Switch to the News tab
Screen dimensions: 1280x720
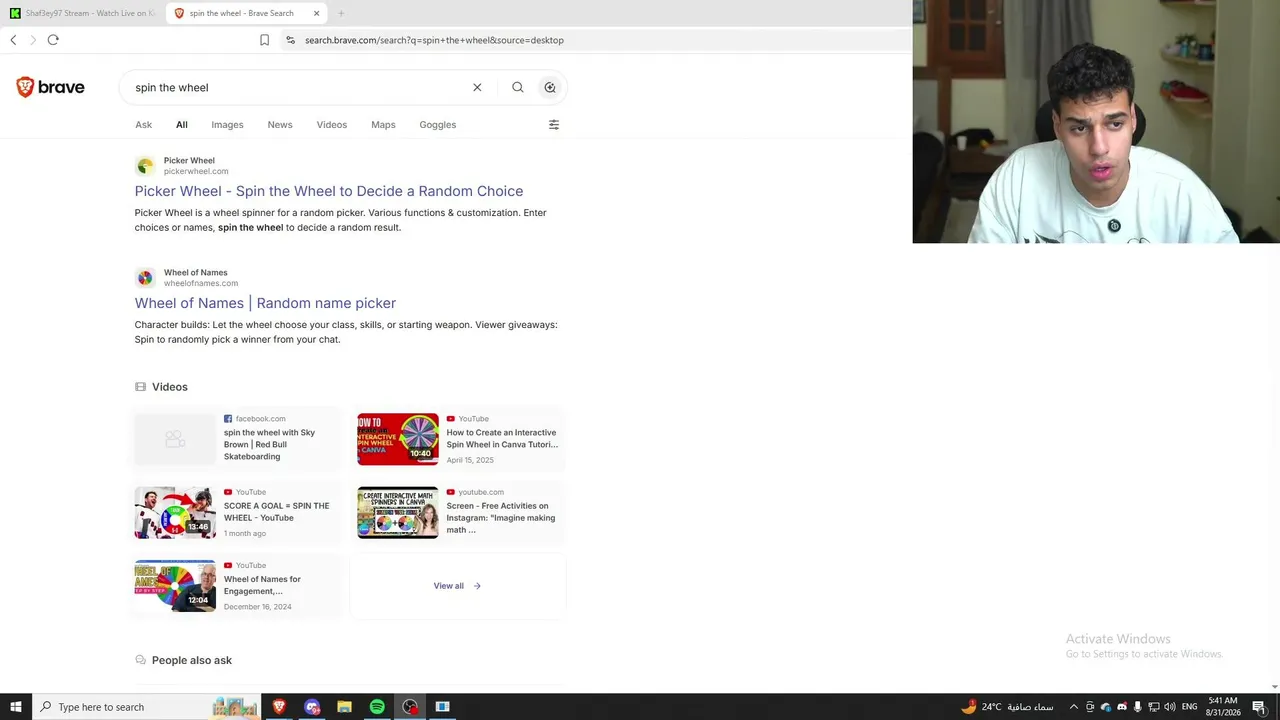280,125
